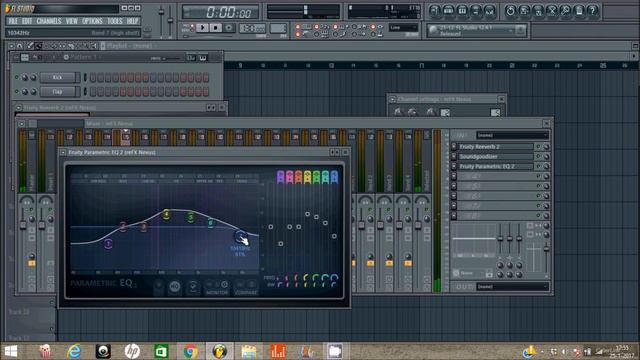Open Parametric EQ 2 window options arrow
Screen dimensions: 640x360
click(x=63, y=152)
